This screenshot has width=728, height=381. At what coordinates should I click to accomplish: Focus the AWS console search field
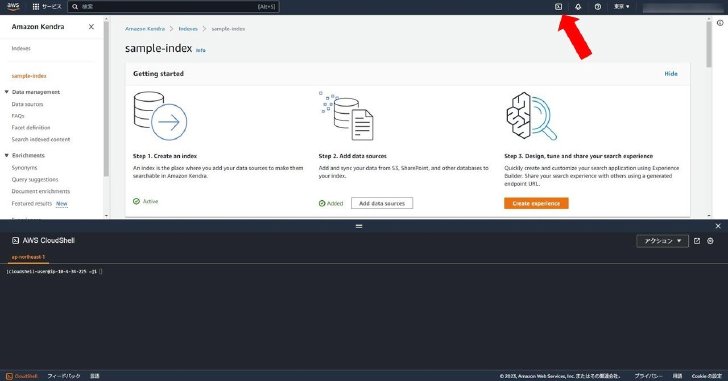[x=174, y=6]
